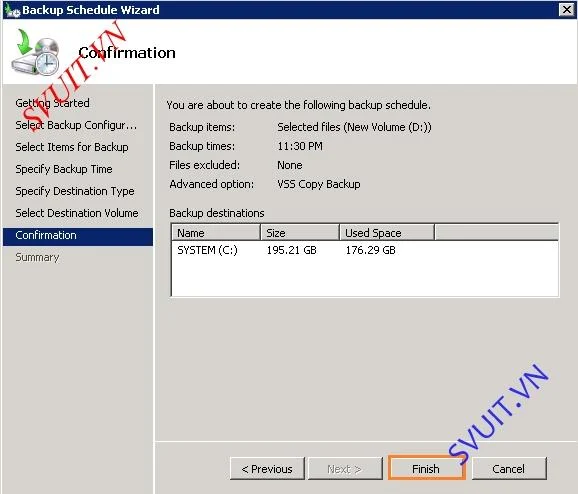Sort destinations by Size column header
Viewport: 578px width, 494px height.
300,233
